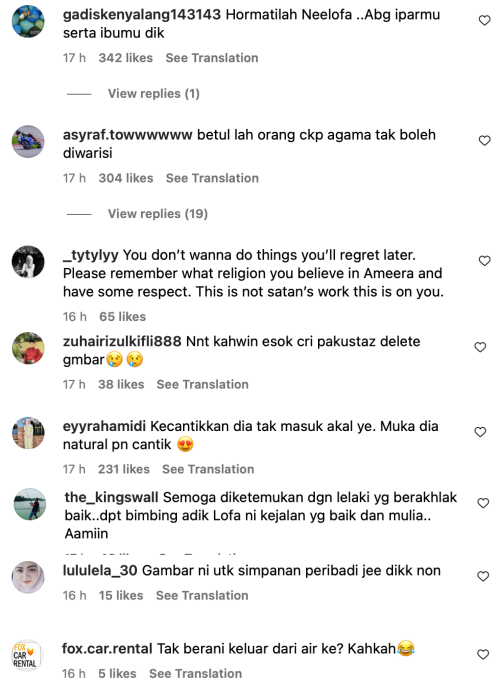Image resolution: width=500 pixels, height=689 pixels.
Task: See Translation for fox.car.rental comment
Action: point(196,674)
